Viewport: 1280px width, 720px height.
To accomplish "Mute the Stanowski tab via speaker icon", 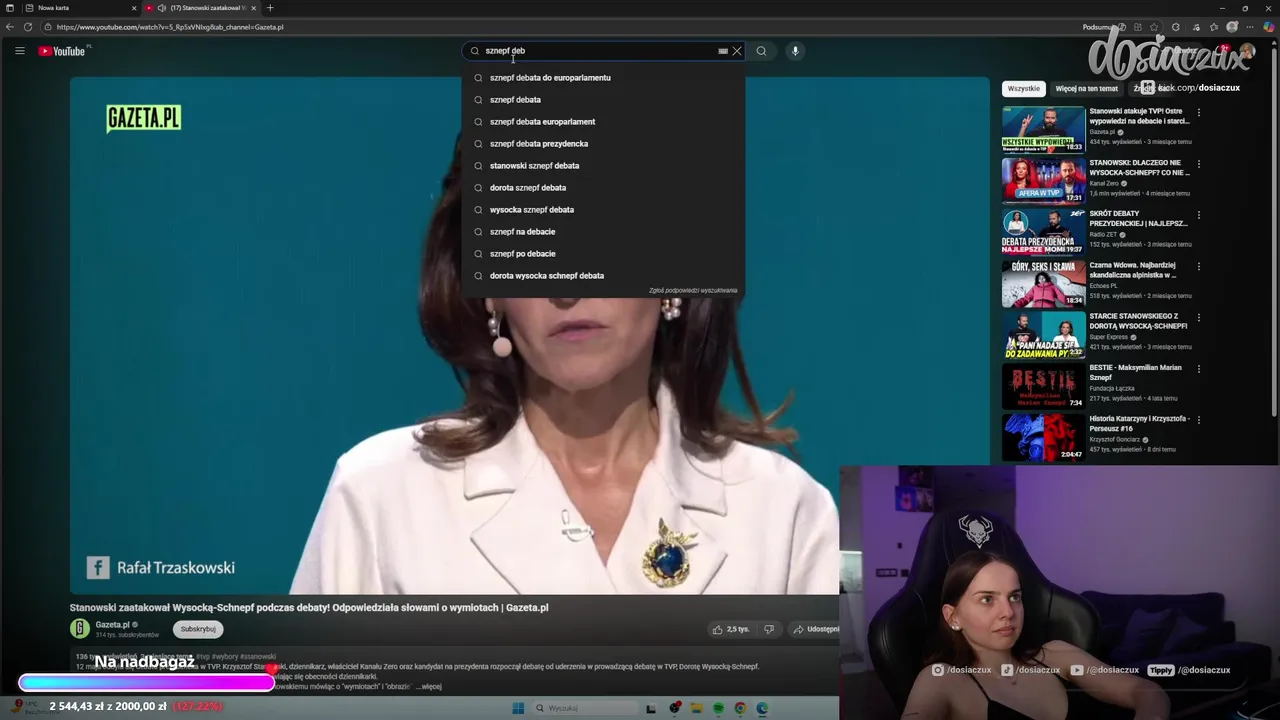I will (x=162, y=8).
